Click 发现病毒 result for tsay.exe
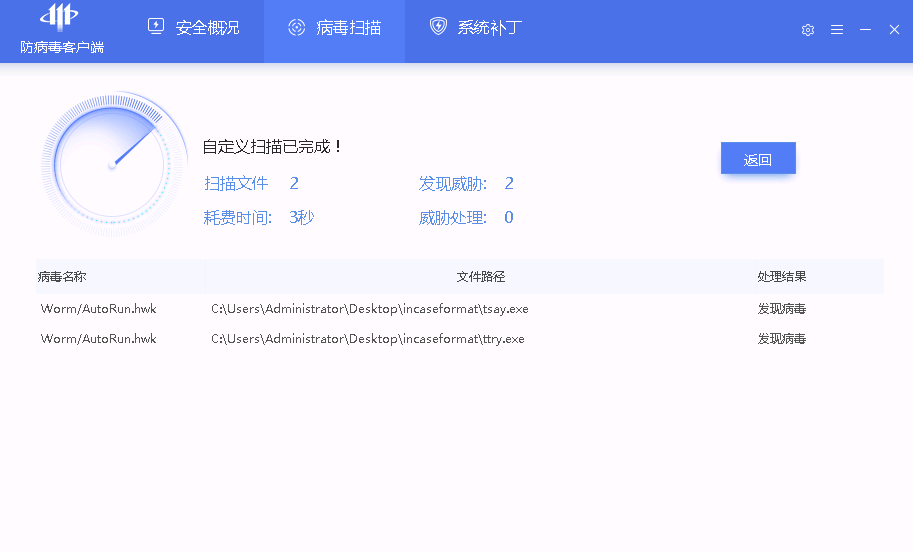This screenshot has width=913, height=552. (x=782, y=309)
